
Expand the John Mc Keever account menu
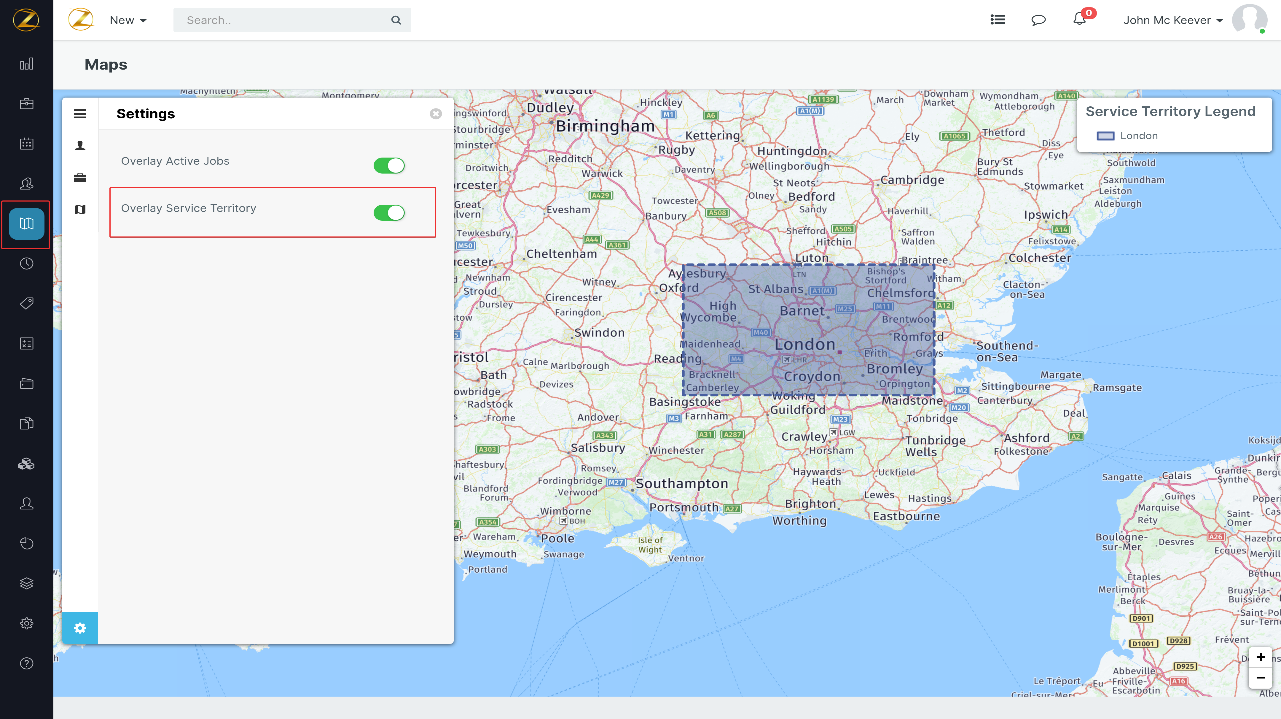(x=1172, y=20)
